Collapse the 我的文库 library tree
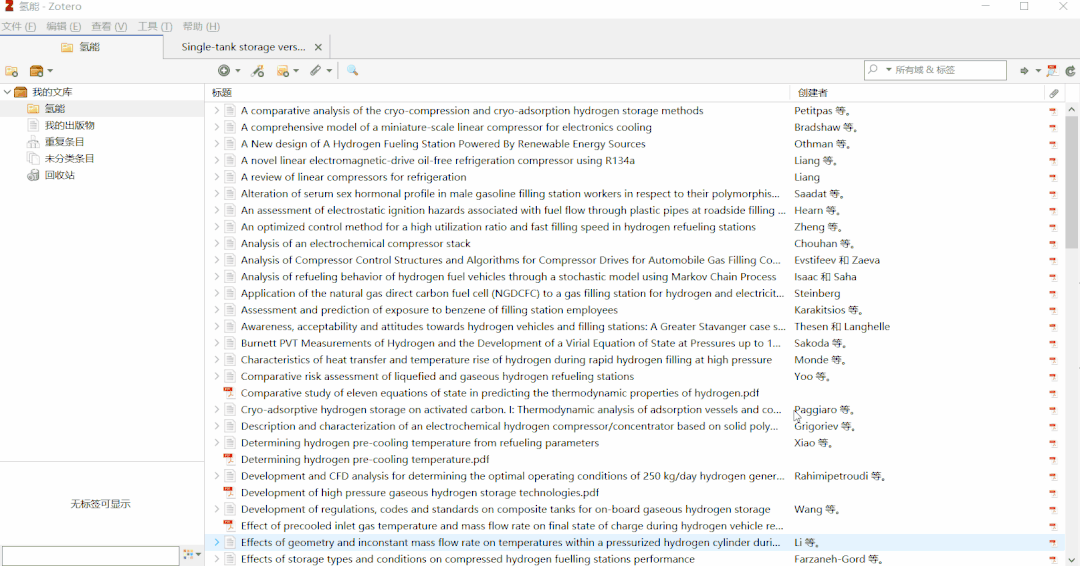Viewport: 1080px width, 566px height. [7, 92]
